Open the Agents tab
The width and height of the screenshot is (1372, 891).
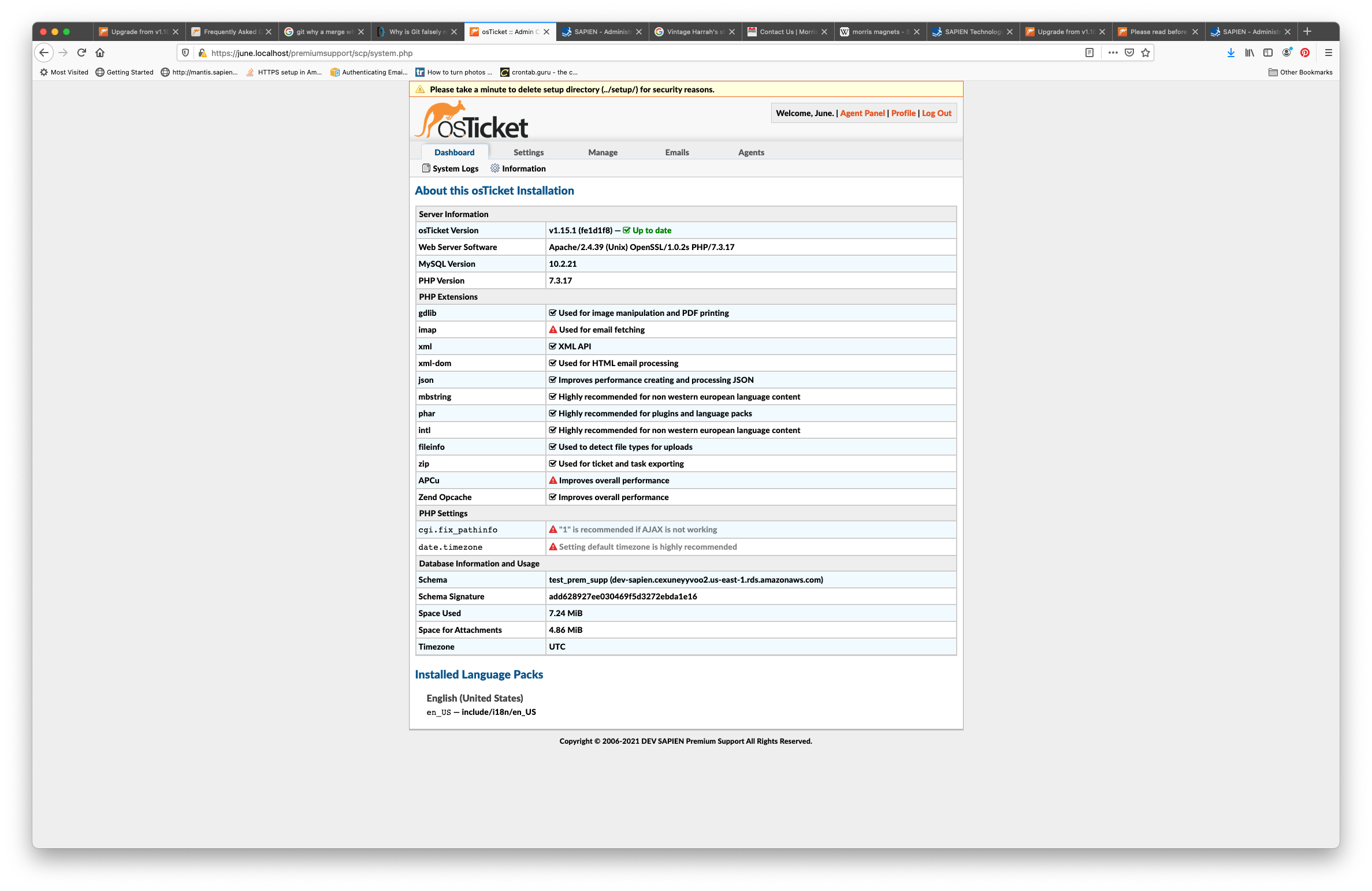(x=751, y=152)
